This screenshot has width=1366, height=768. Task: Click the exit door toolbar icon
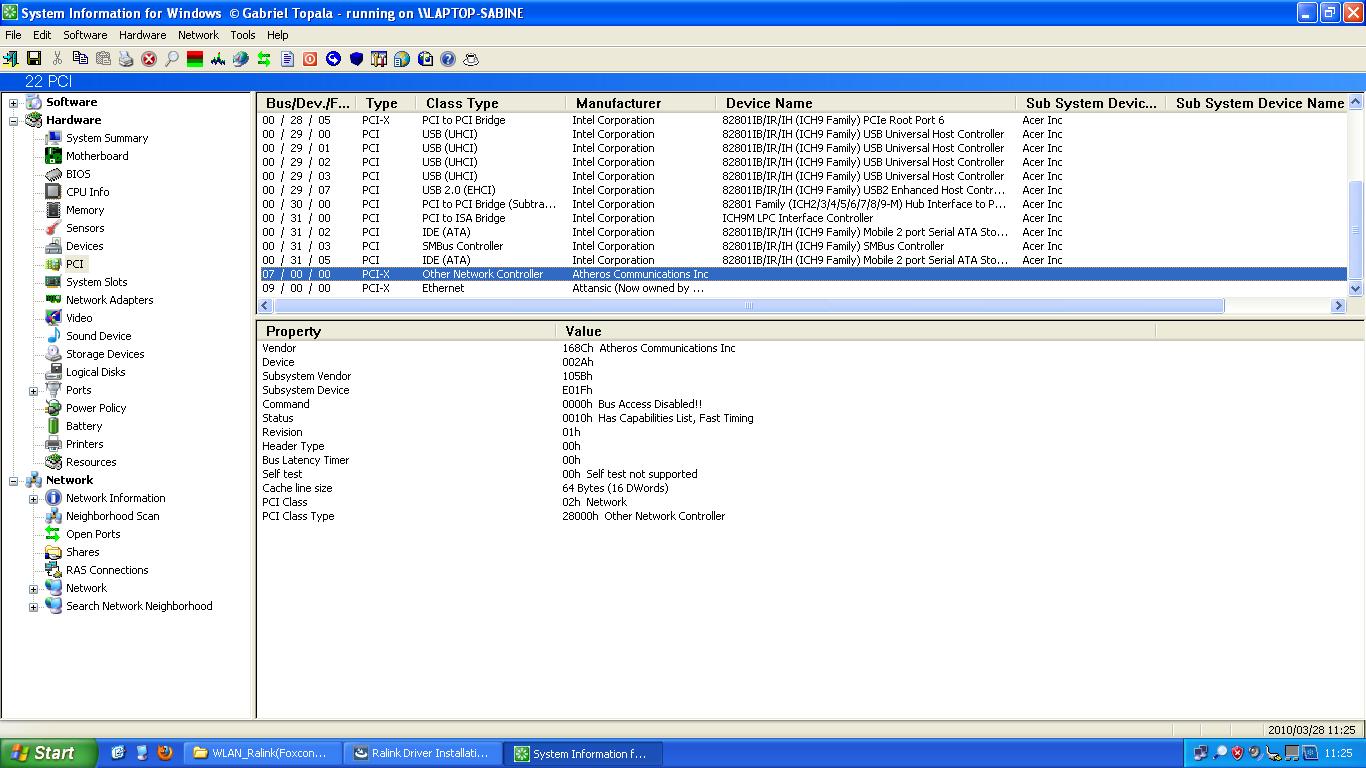11,59
